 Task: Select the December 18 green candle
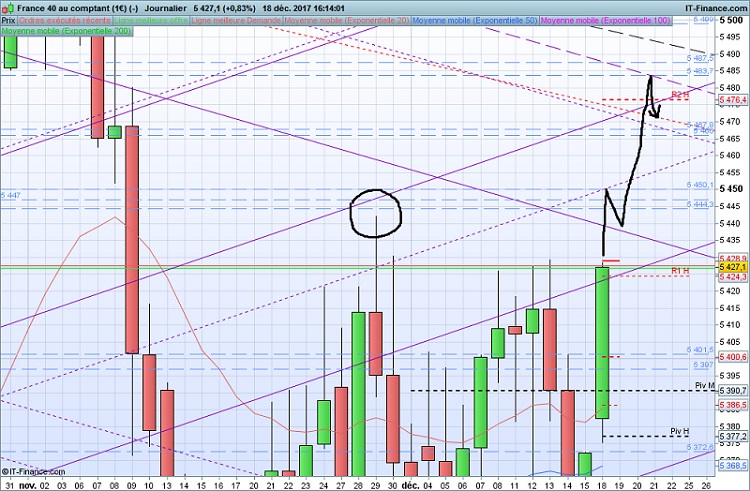602,343
